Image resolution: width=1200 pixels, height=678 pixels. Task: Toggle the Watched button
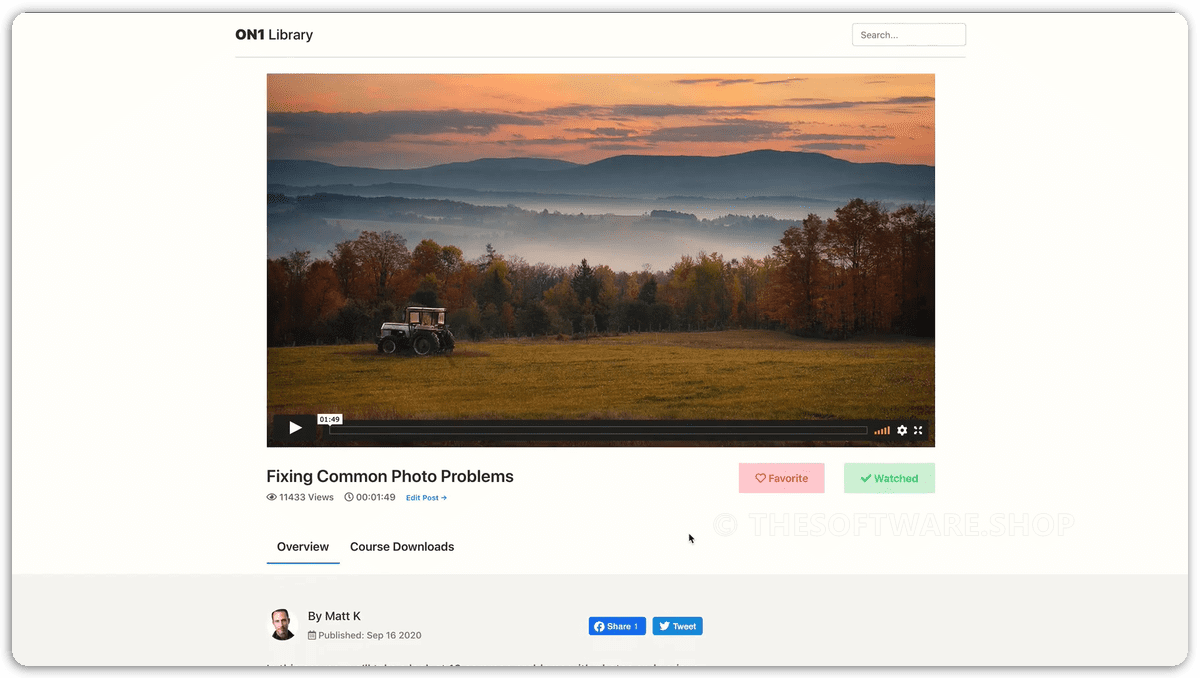coord(889,478)
